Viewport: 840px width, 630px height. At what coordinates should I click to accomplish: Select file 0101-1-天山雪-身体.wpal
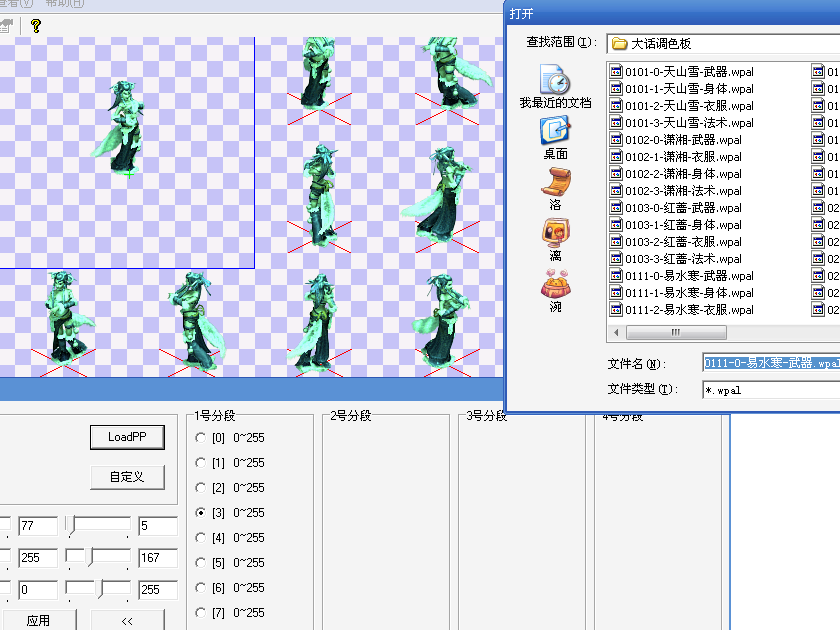coord(682,89)
